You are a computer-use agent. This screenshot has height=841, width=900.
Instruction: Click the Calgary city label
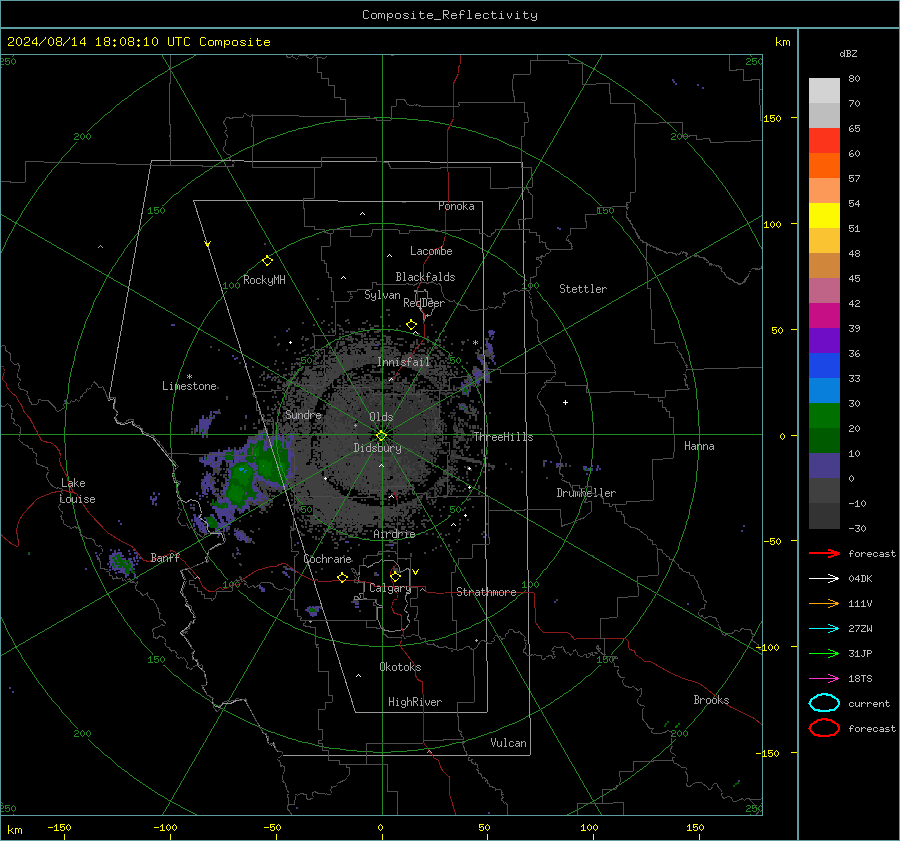tap(390, 588)
